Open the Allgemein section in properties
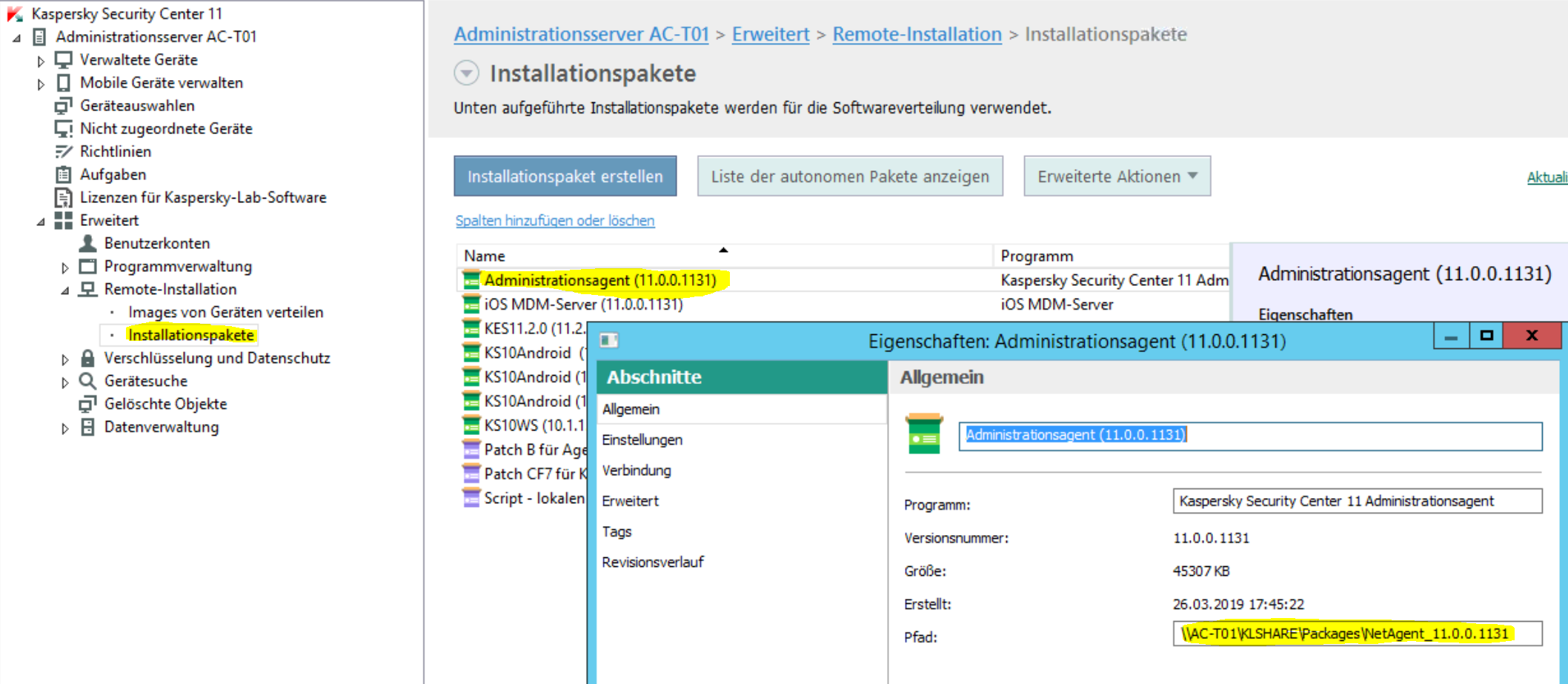 click(x=742, y=409)
